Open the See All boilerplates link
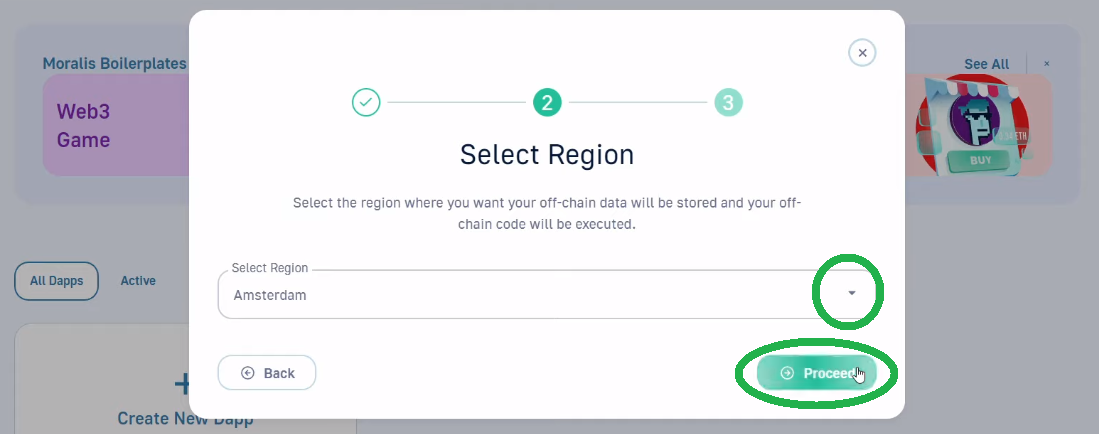Screen dimensions: 1099x434 coord(986,64)
